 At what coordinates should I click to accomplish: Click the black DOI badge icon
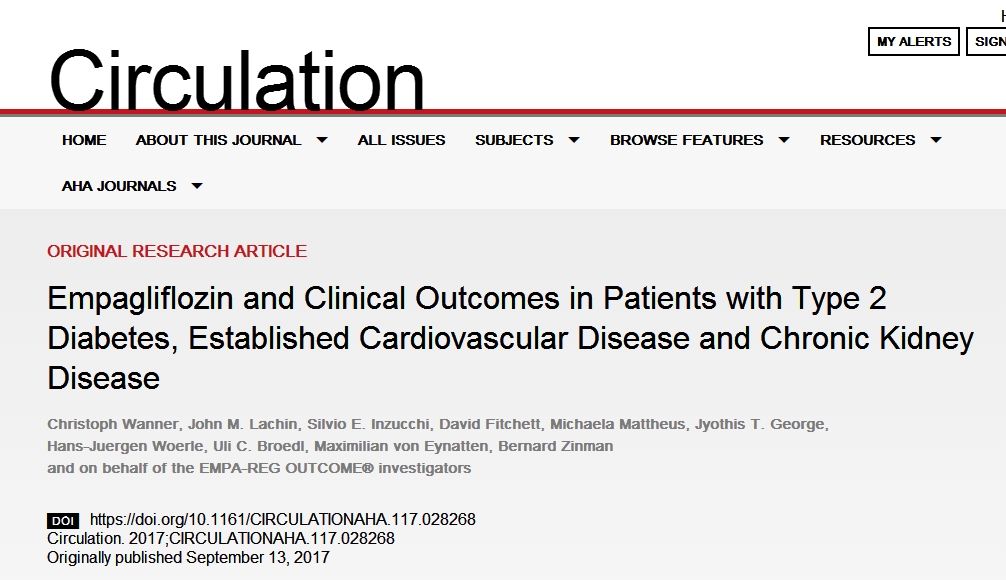(x=62, y=520)
